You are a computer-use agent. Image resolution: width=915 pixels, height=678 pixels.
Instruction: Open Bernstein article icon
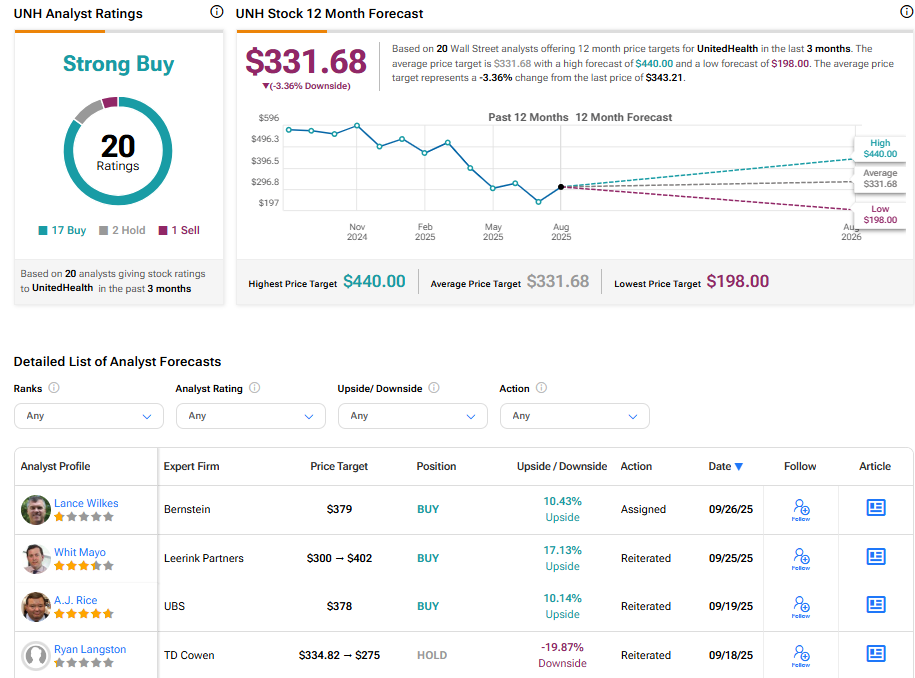[876, 508]
